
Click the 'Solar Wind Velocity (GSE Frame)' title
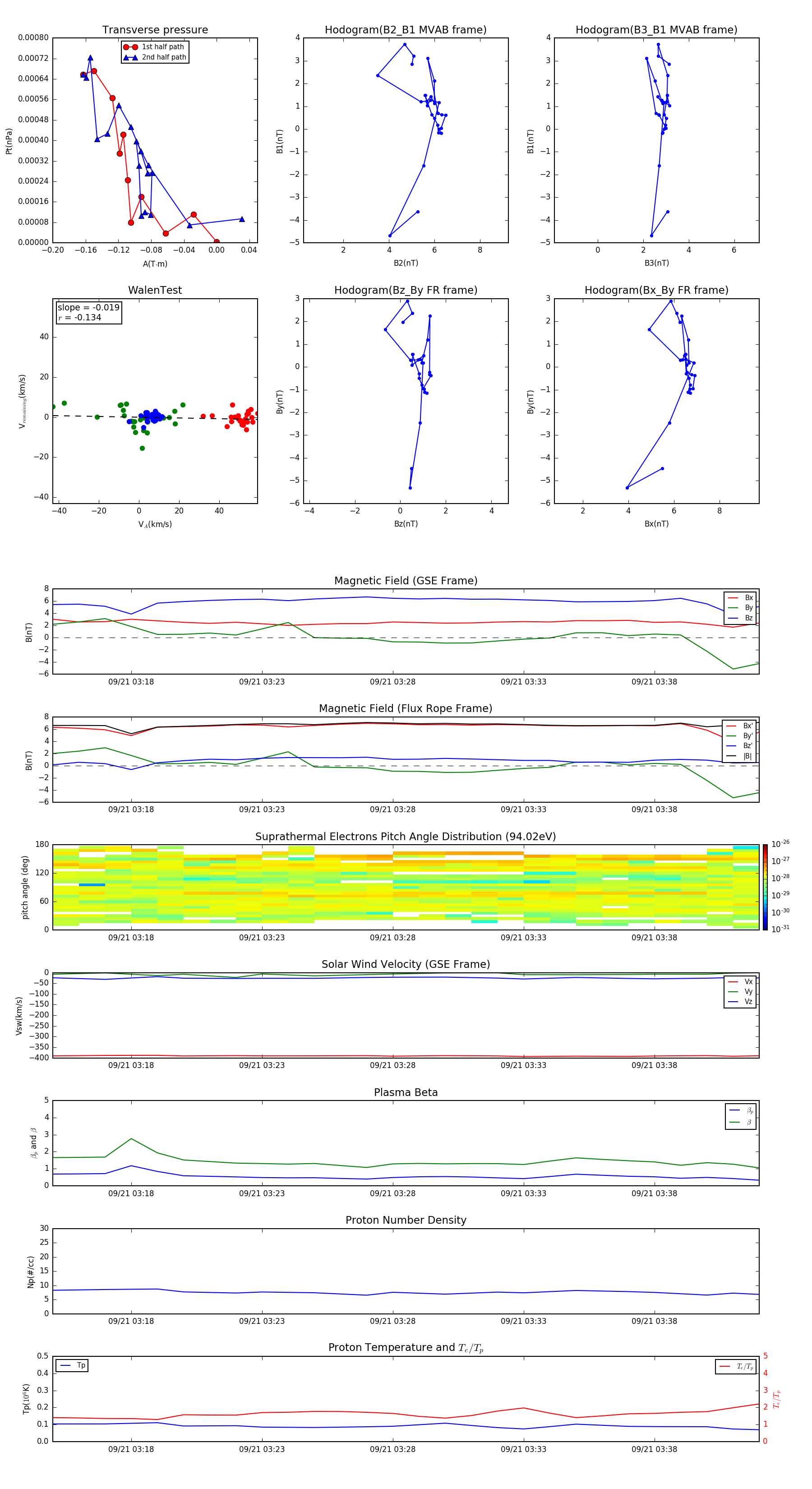click(x=406, y=964)
